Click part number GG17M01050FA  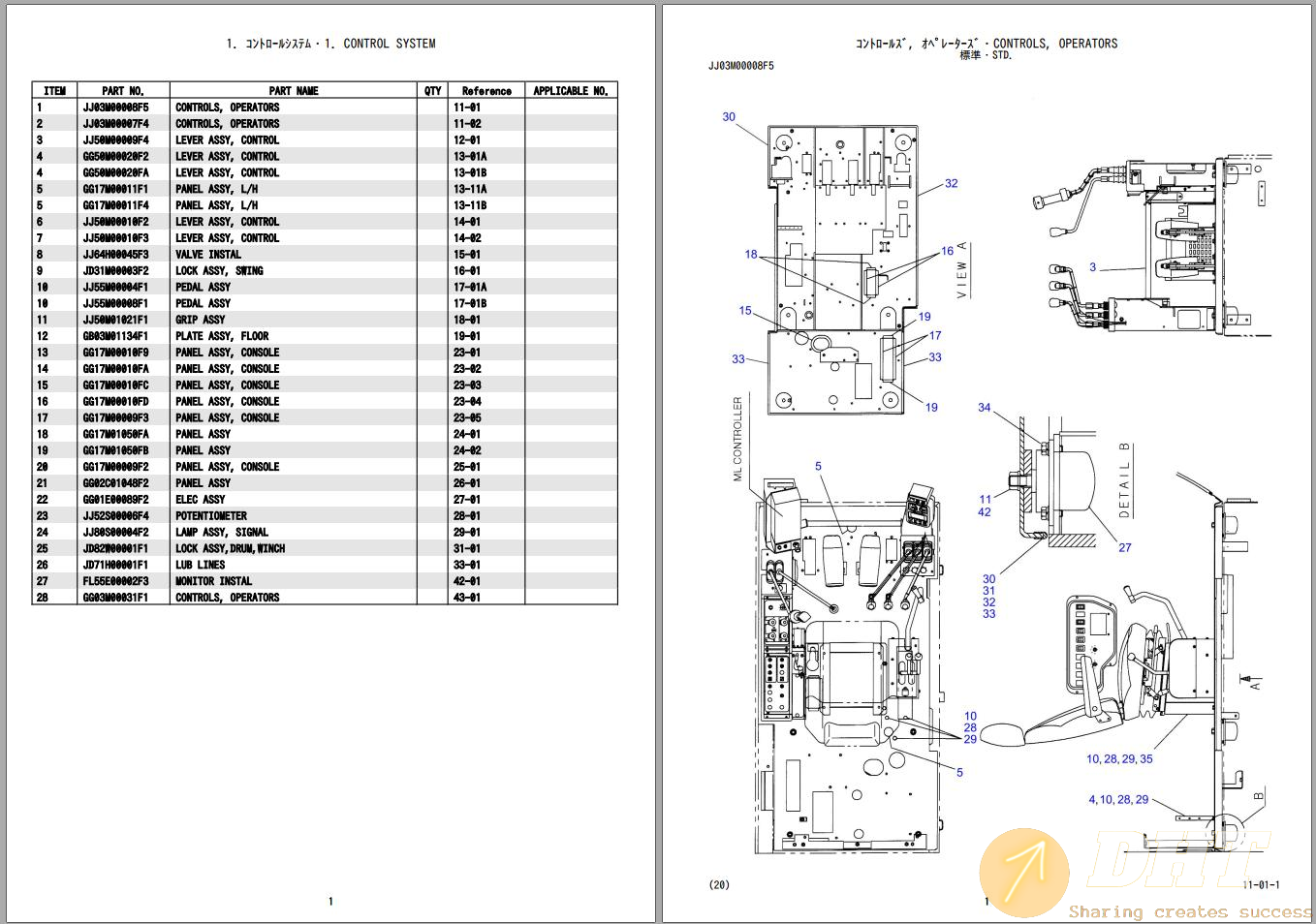click(x=115, y=435)
